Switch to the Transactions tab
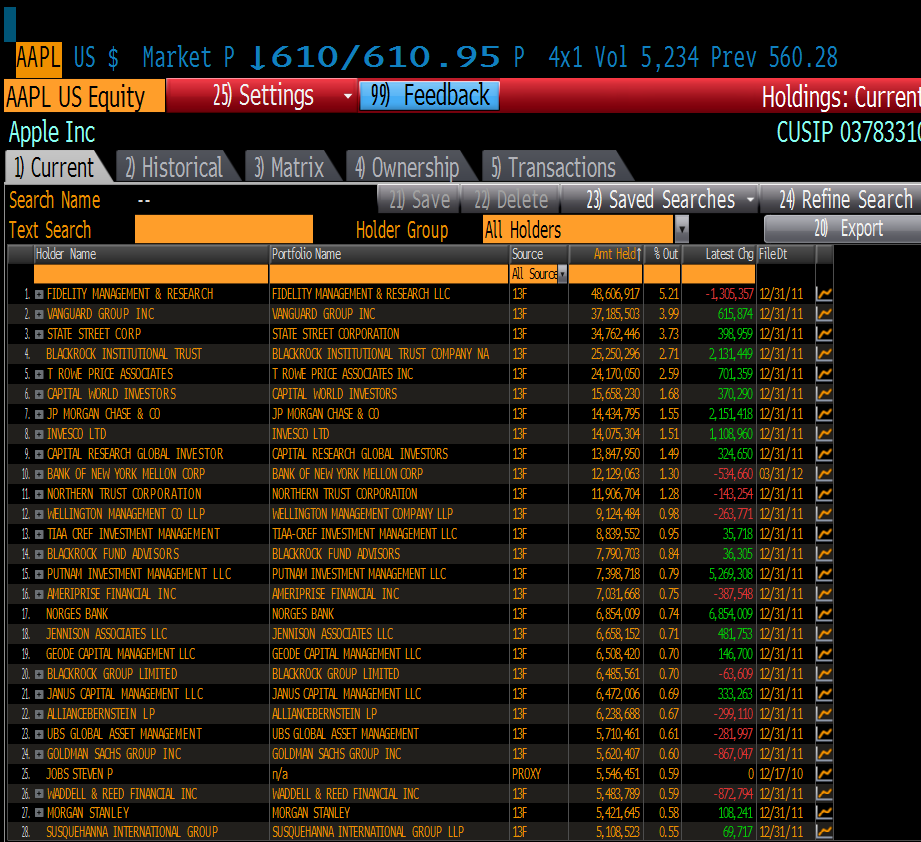 (x=553, y=168)
